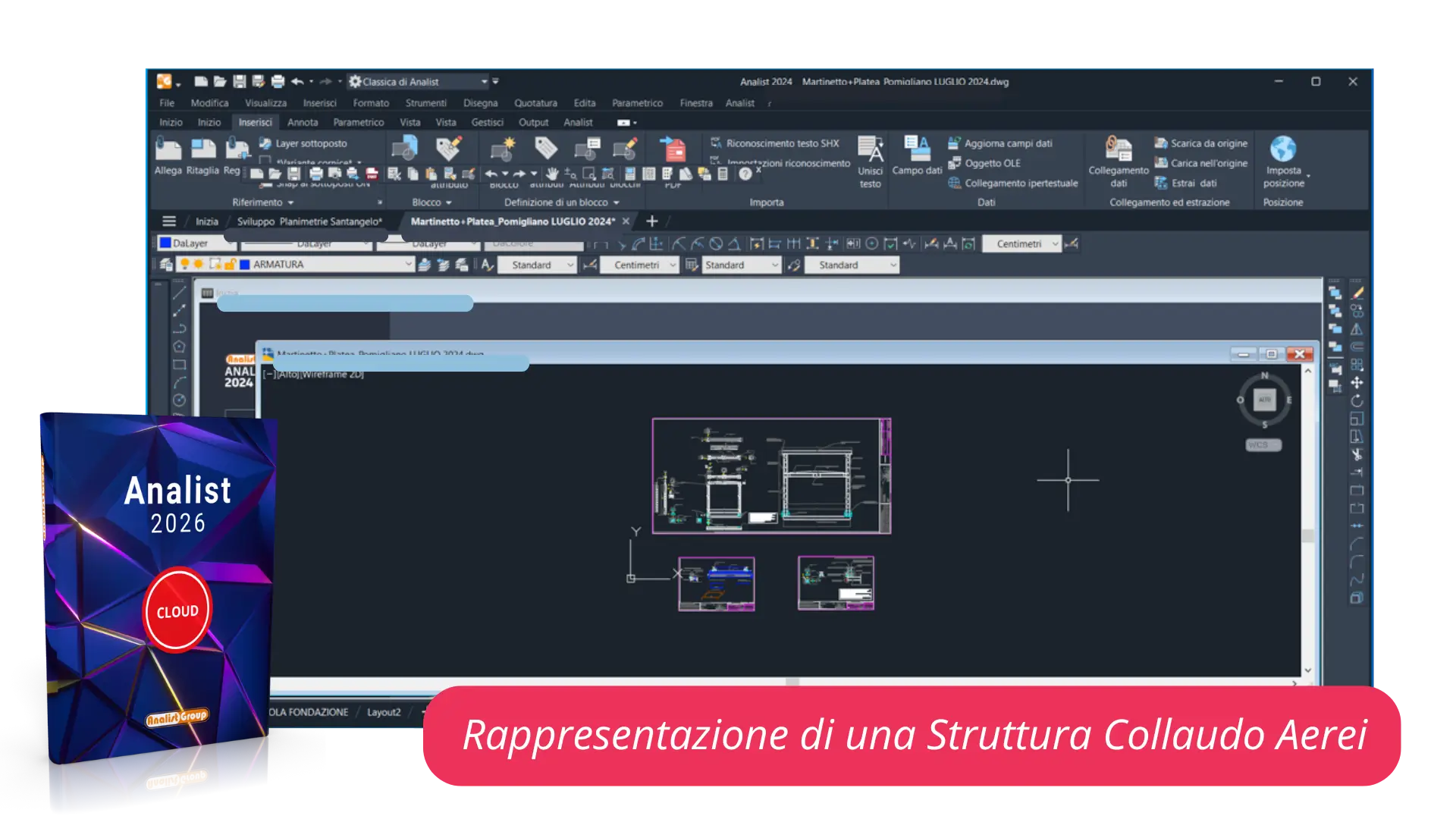
Task: Expand the Classica di Analist workspace dropdown
Action: coord(484,81)
